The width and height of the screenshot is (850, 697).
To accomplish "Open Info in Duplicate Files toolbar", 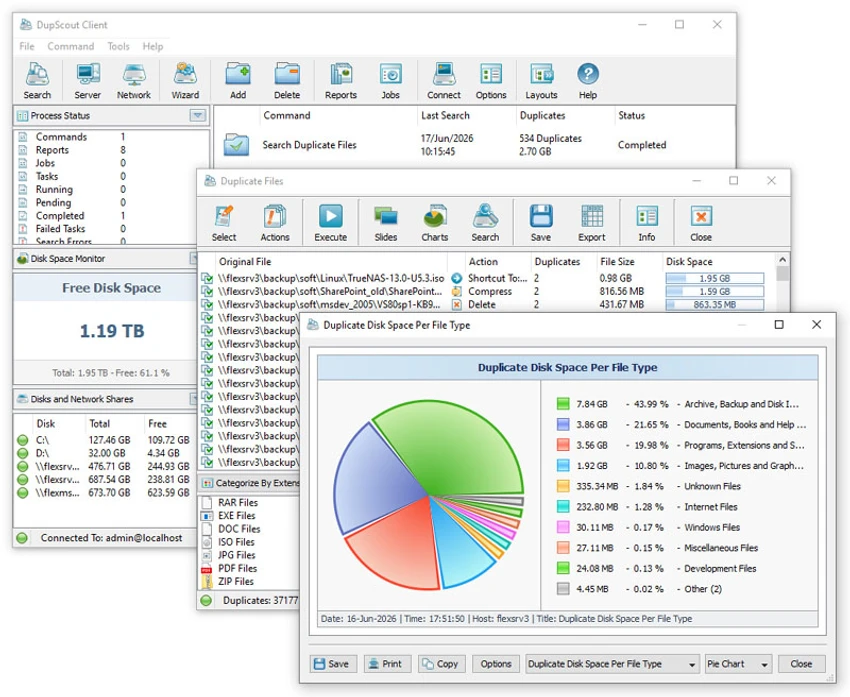I will (x=647, y=223).
